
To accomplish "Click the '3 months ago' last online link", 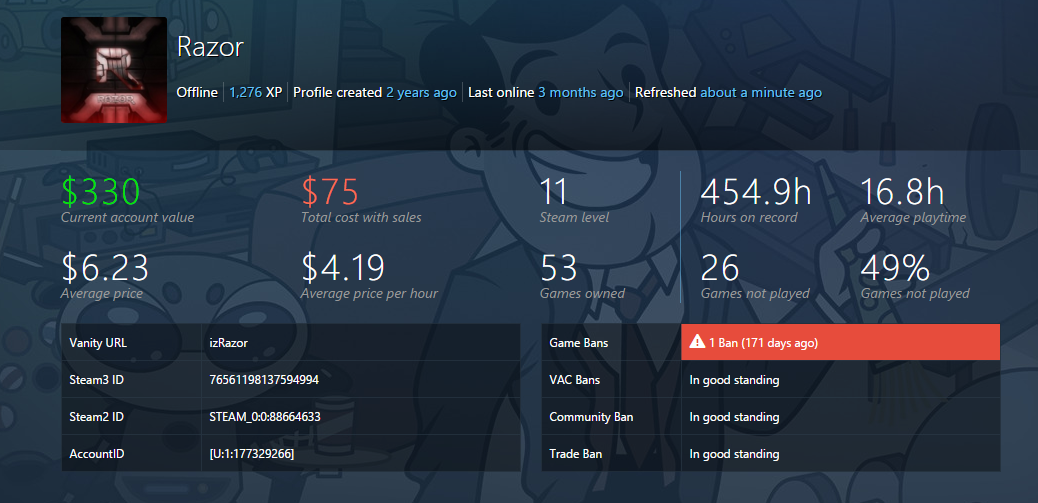I will click(x=581, y=93).
